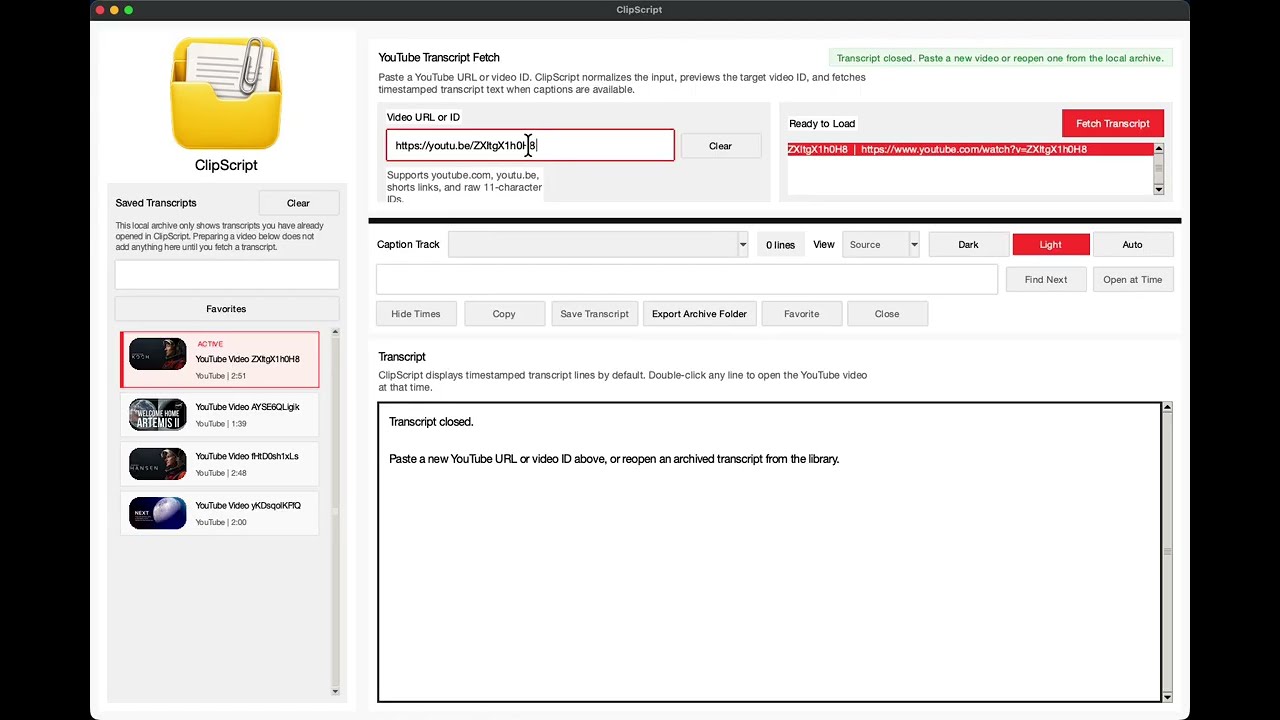Viewport: 1280px width, 720px height.
Task: Toggle Hide Times for transcript
Action: 416,314
